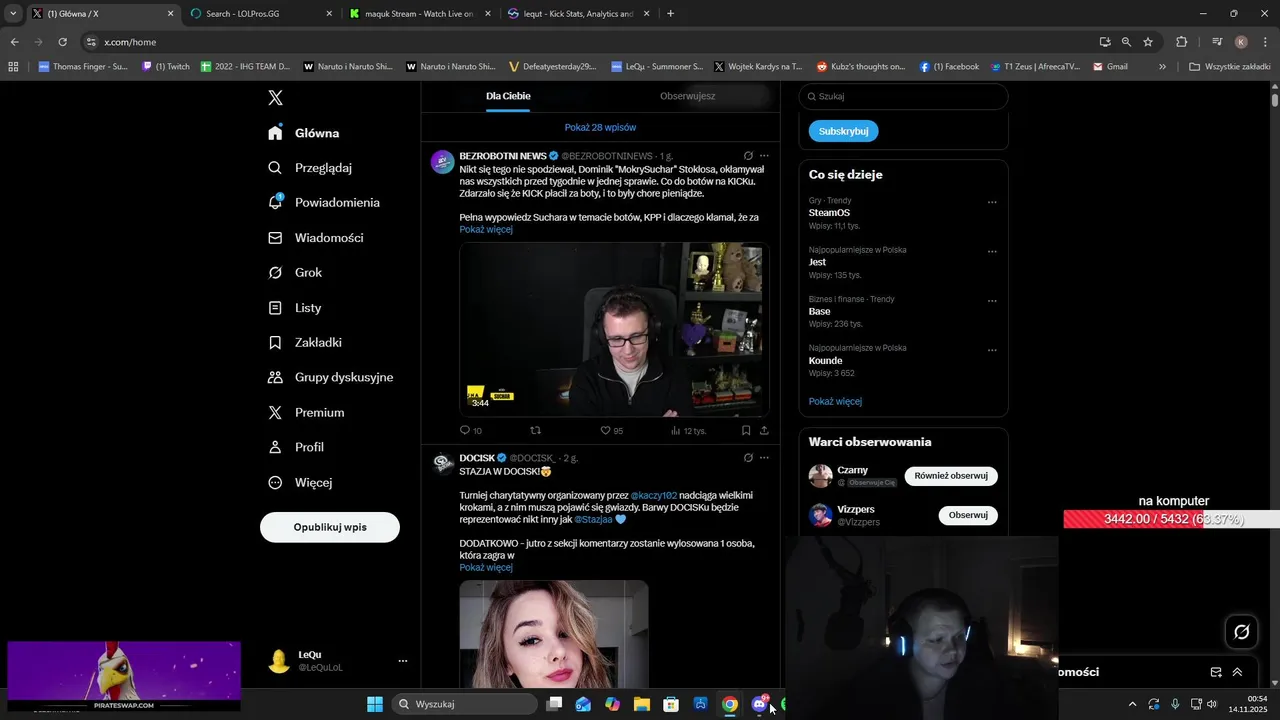Expand the Więcej menu in sidebar
The width and height of the screenshot is (1280, 720).
point(300,483)
